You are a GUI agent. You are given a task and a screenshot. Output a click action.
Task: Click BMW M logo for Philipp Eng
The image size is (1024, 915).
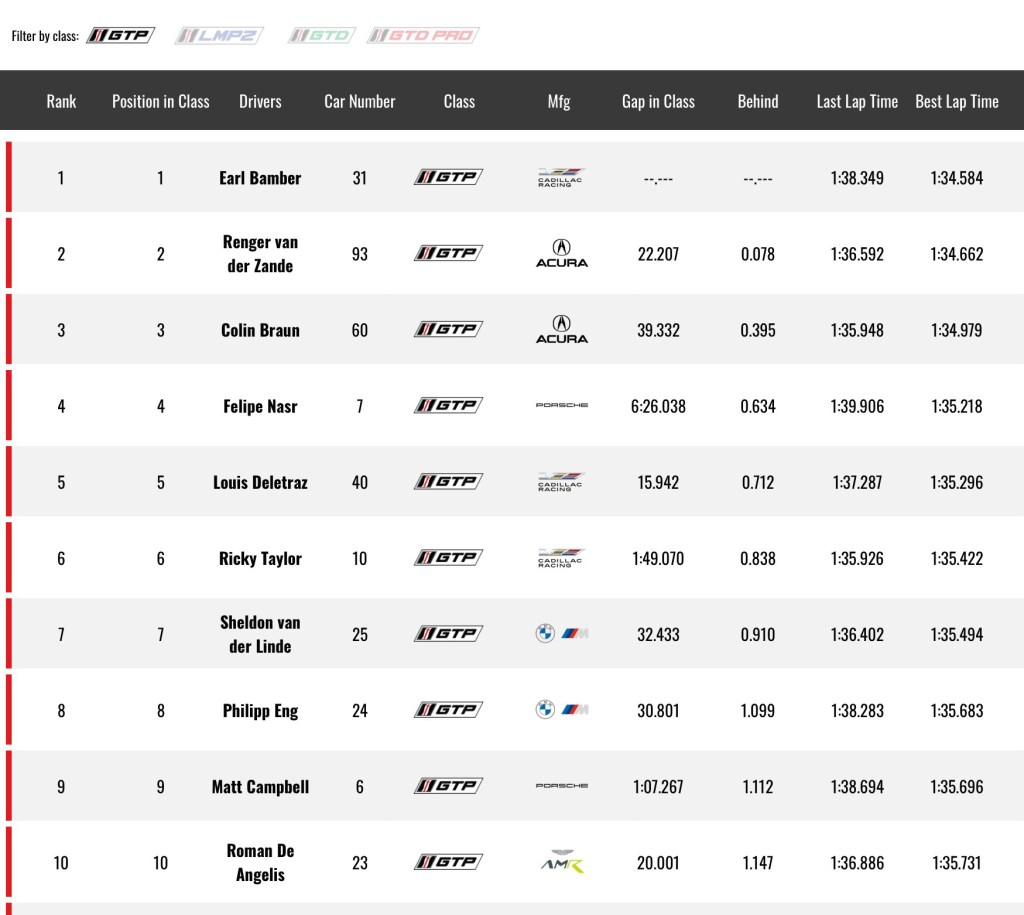pos(562,709)
